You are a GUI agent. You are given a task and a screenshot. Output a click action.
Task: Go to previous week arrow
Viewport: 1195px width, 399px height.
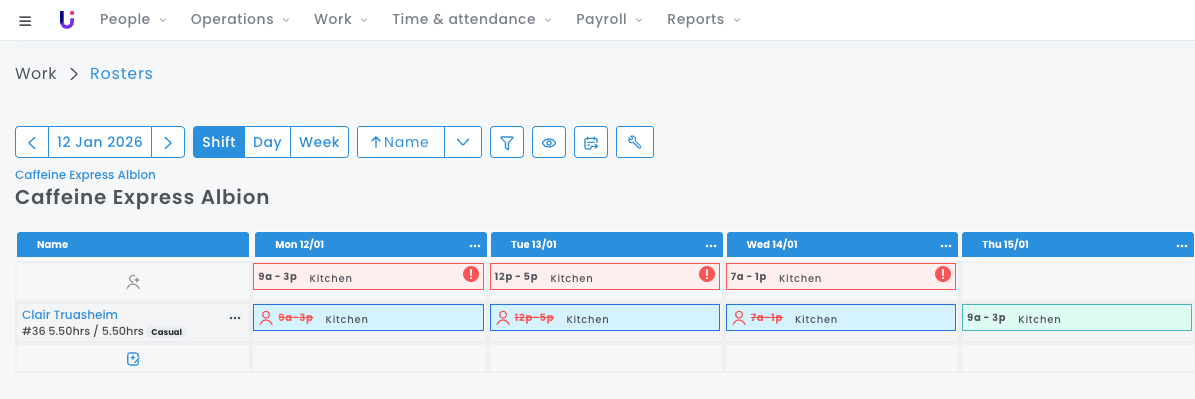(x=32, y=142)
